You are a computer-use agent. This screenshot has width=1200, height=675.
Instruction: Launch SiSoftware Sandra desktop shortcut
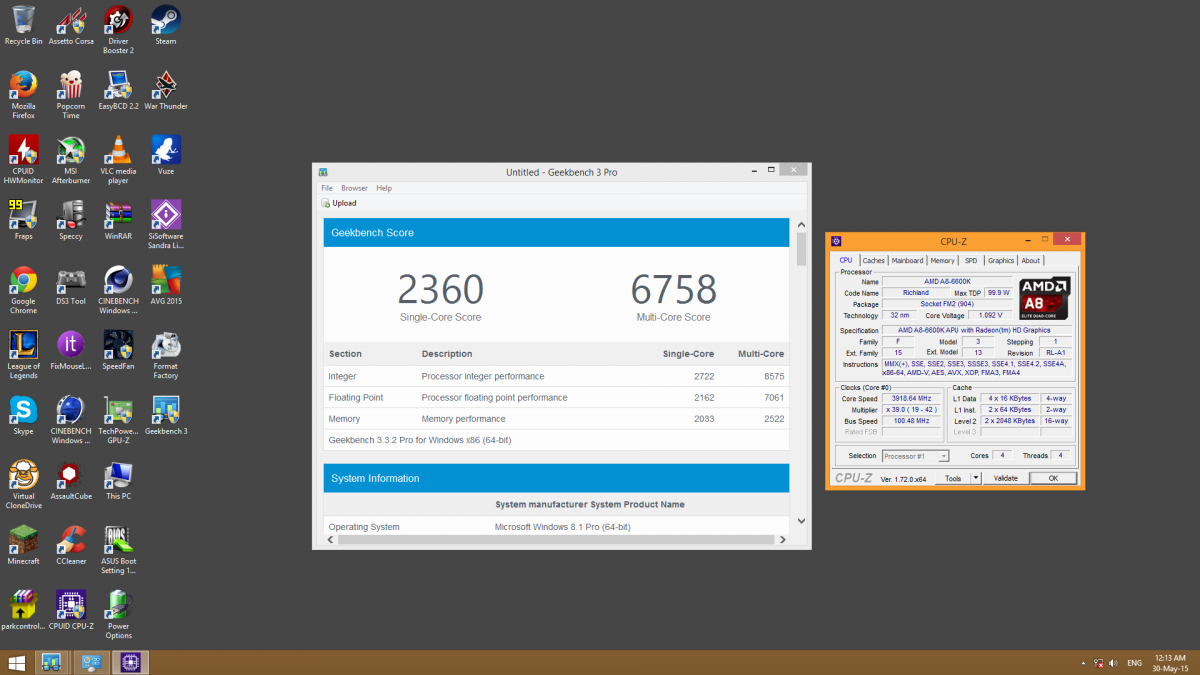(166, 225)
